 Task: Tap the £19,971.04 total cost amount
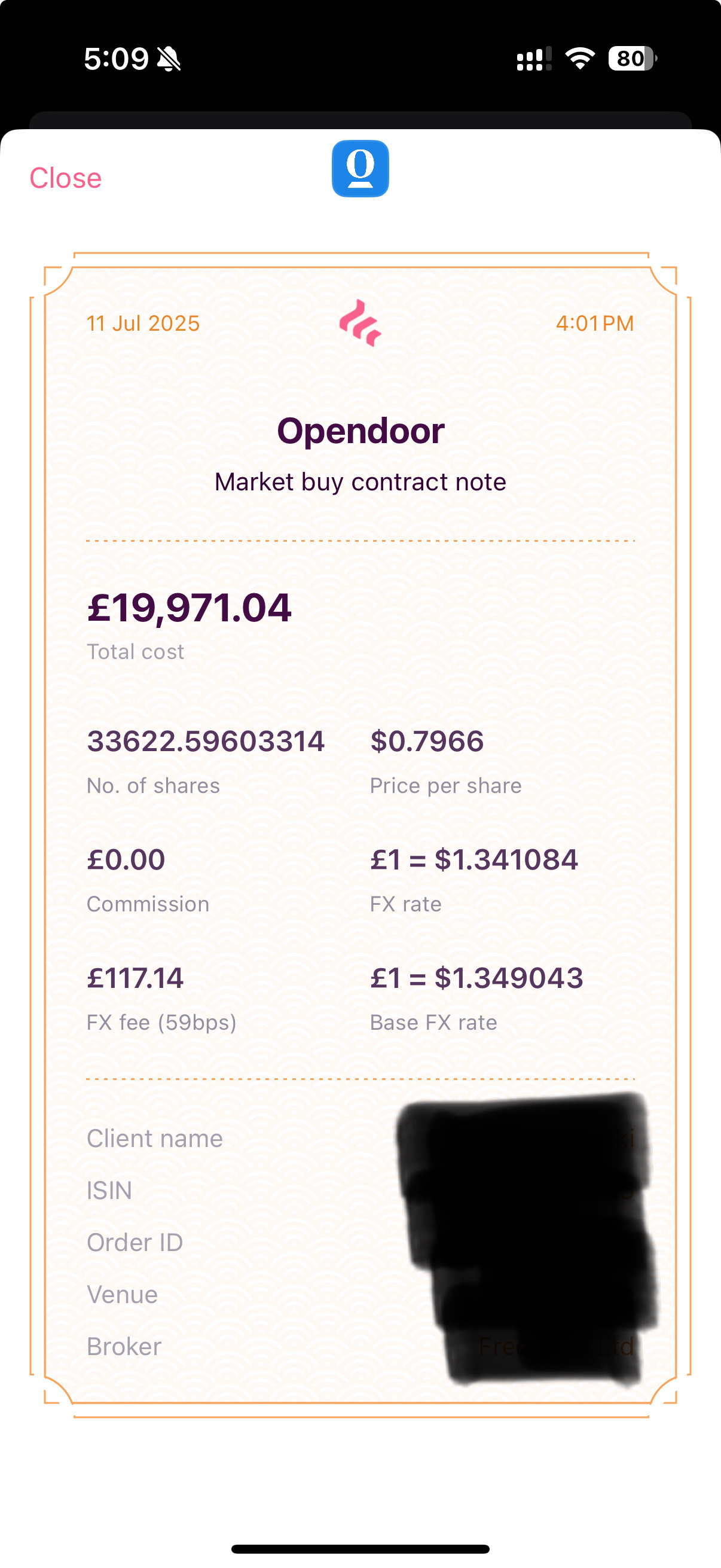coord(190,608)
